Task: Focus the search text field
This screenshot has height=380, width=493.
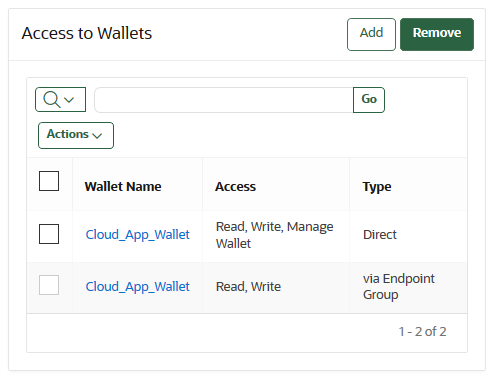Action: click(x=224, y=100)
